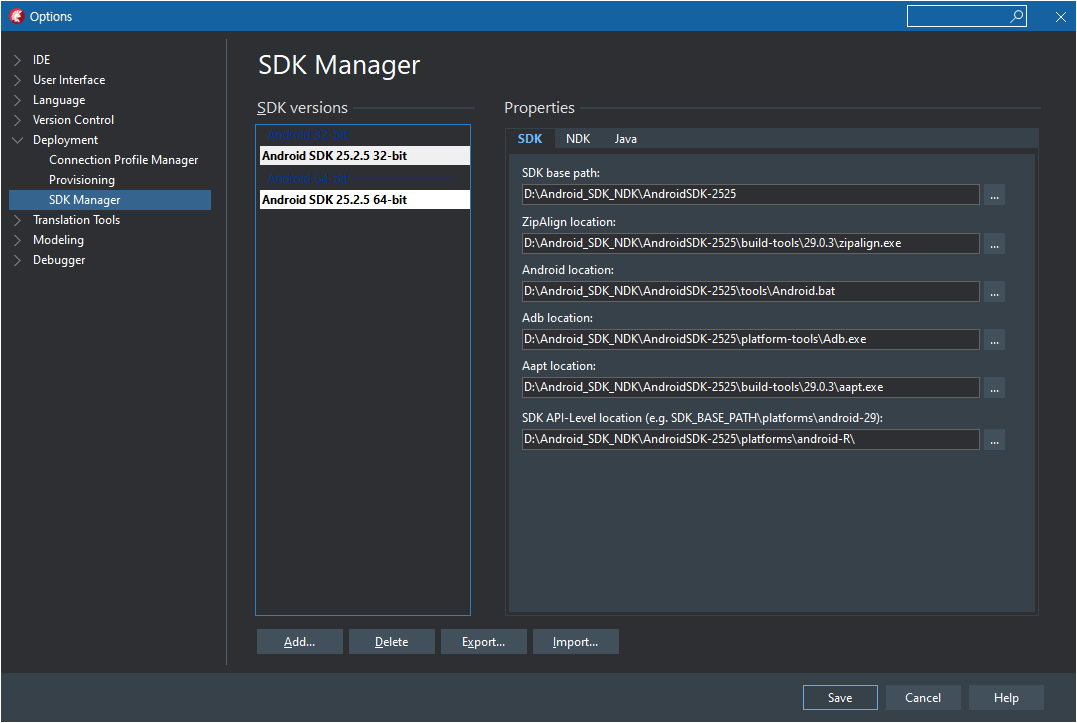Image resolution: width=1077 pixels, height=723 pixels.
Task: Click the Import... button
Action: (x=576, y=642)
